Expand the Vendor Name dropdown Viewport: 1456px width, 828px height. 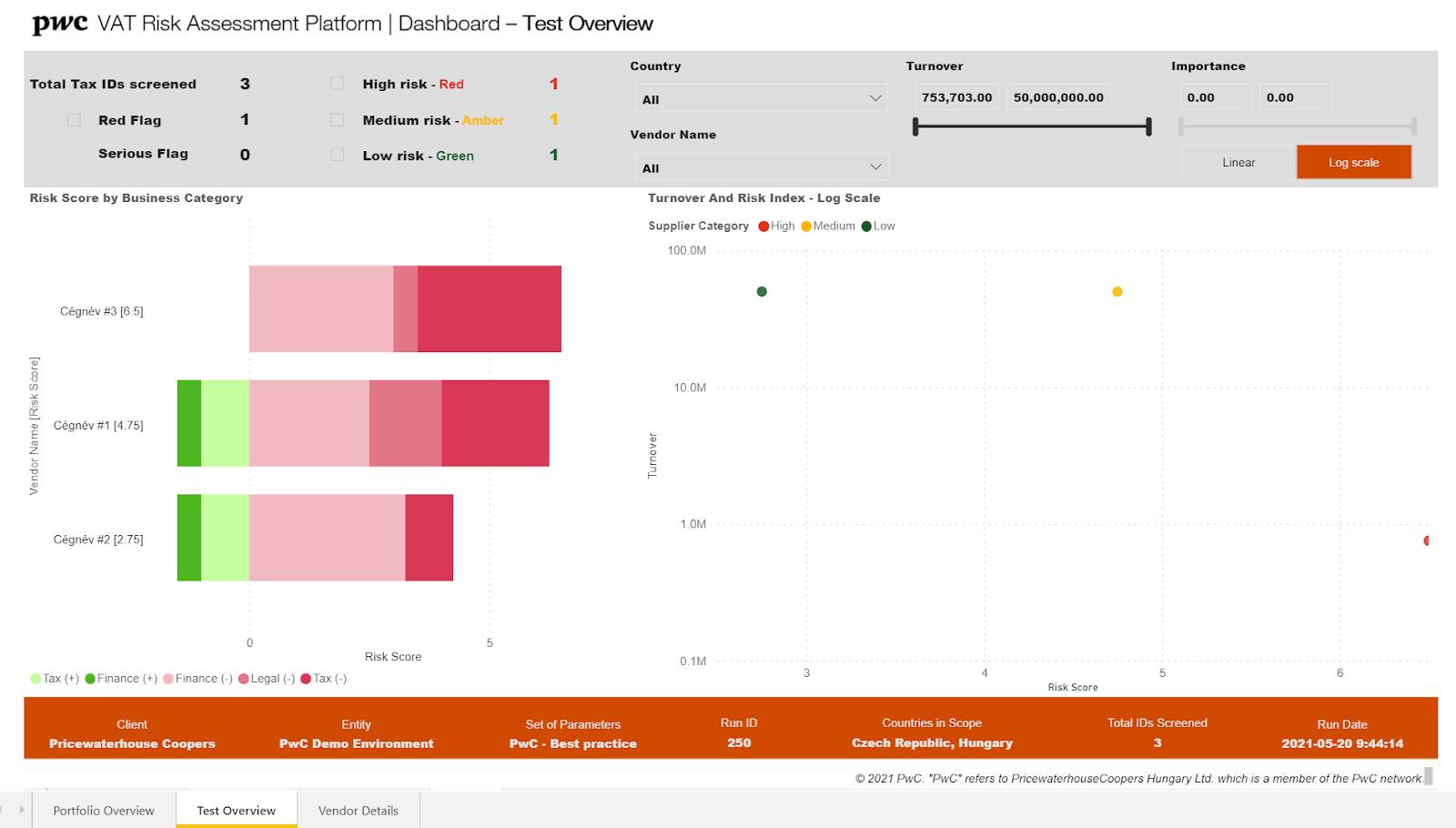point(761,167)
